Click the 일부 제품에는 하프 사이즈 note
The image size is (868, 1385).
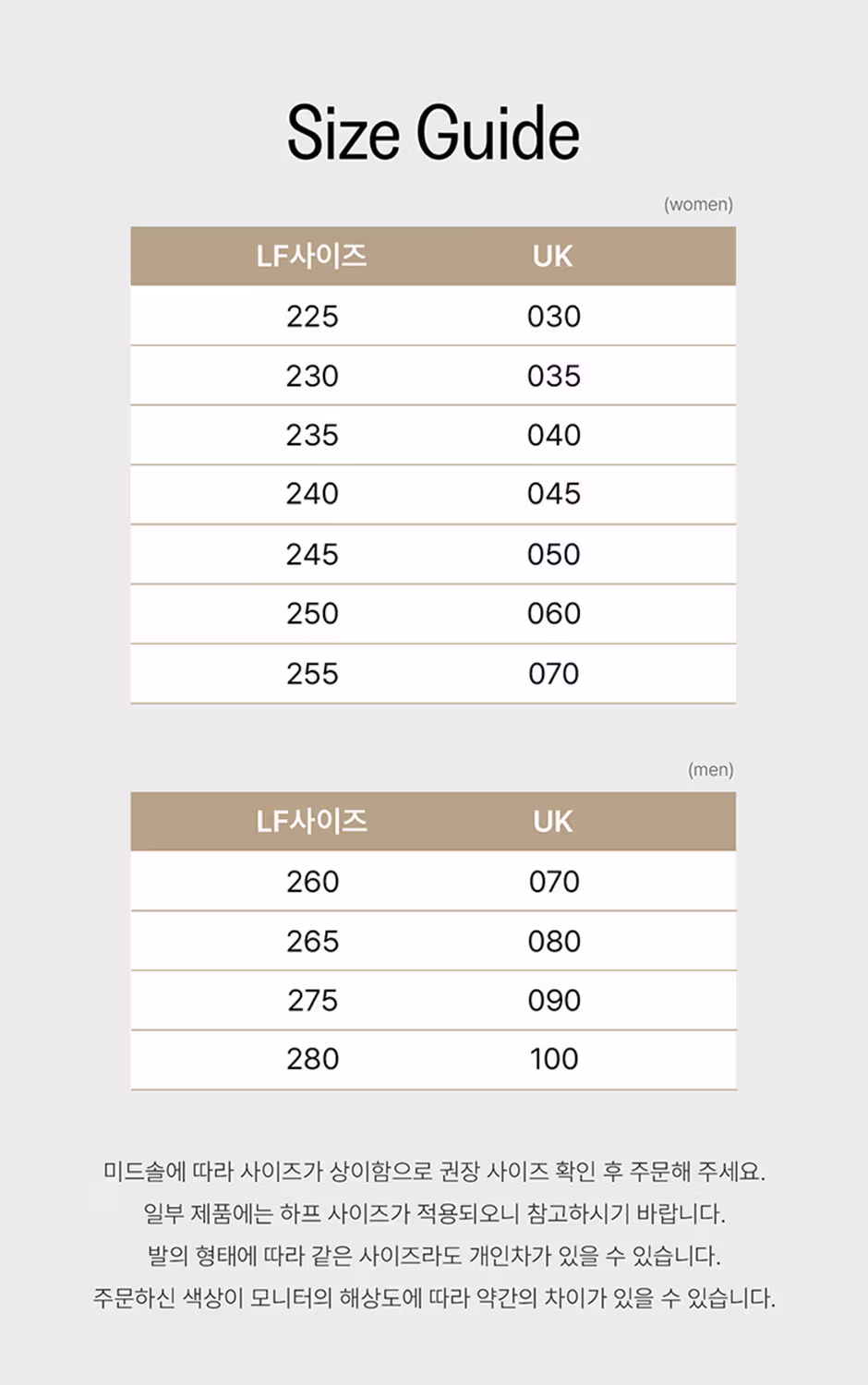click(434, 1213)
